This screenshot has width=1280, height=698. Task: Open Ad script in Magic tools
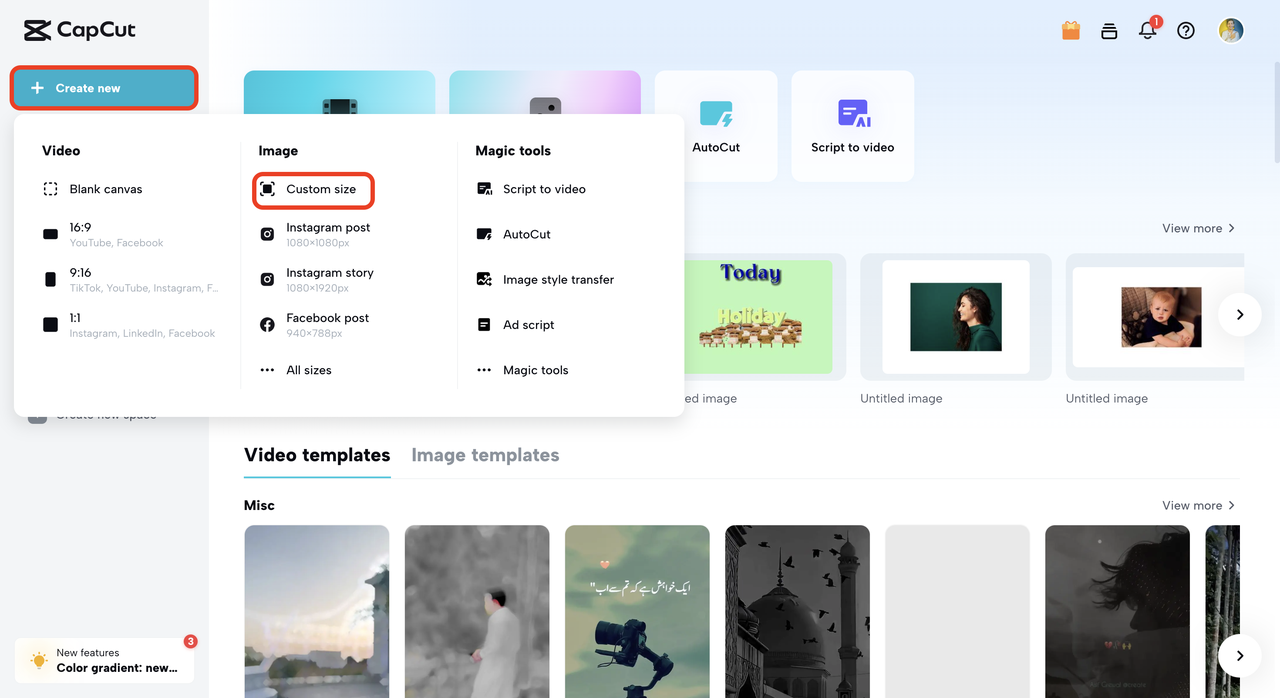529,324
